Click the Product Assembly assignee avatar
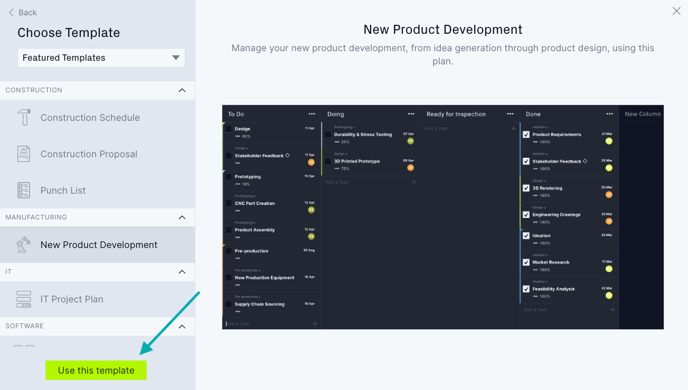This screenshot has height=390, width=688. [x=311, y=237]
